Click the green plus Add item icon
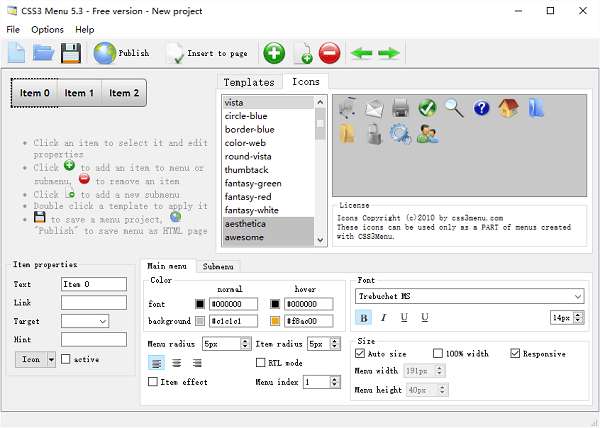The width and height of the screenshot is (600, 428). 274,53
